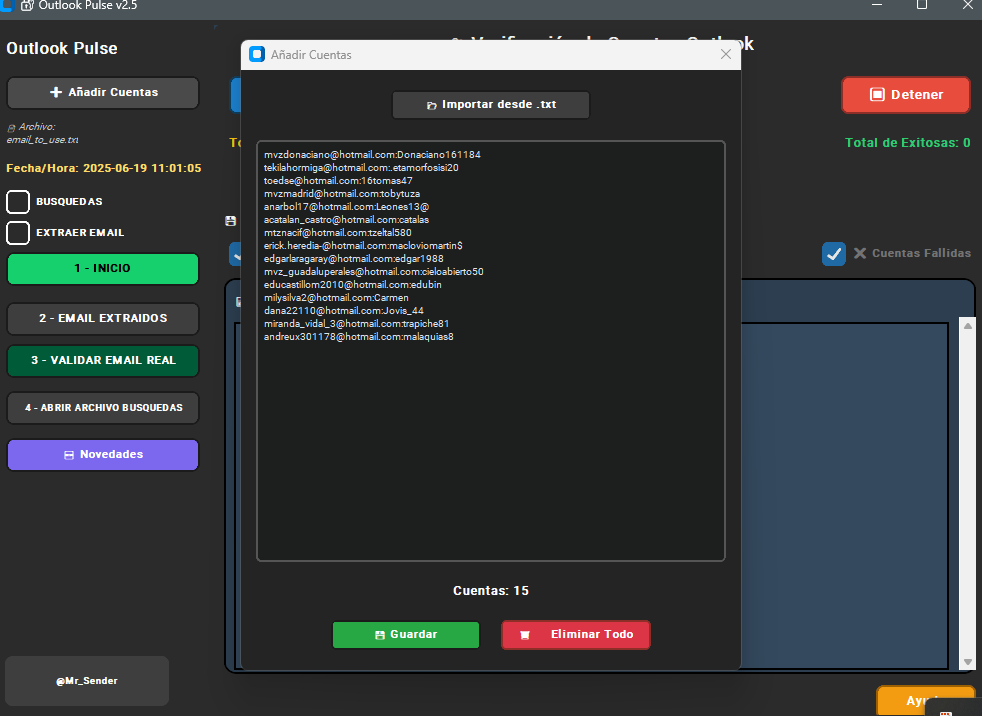982x716 pixels.
Task: Select 3 - VALIDAR EMAIL REAL
Action: pyautogui.click(x=103, y=361)
